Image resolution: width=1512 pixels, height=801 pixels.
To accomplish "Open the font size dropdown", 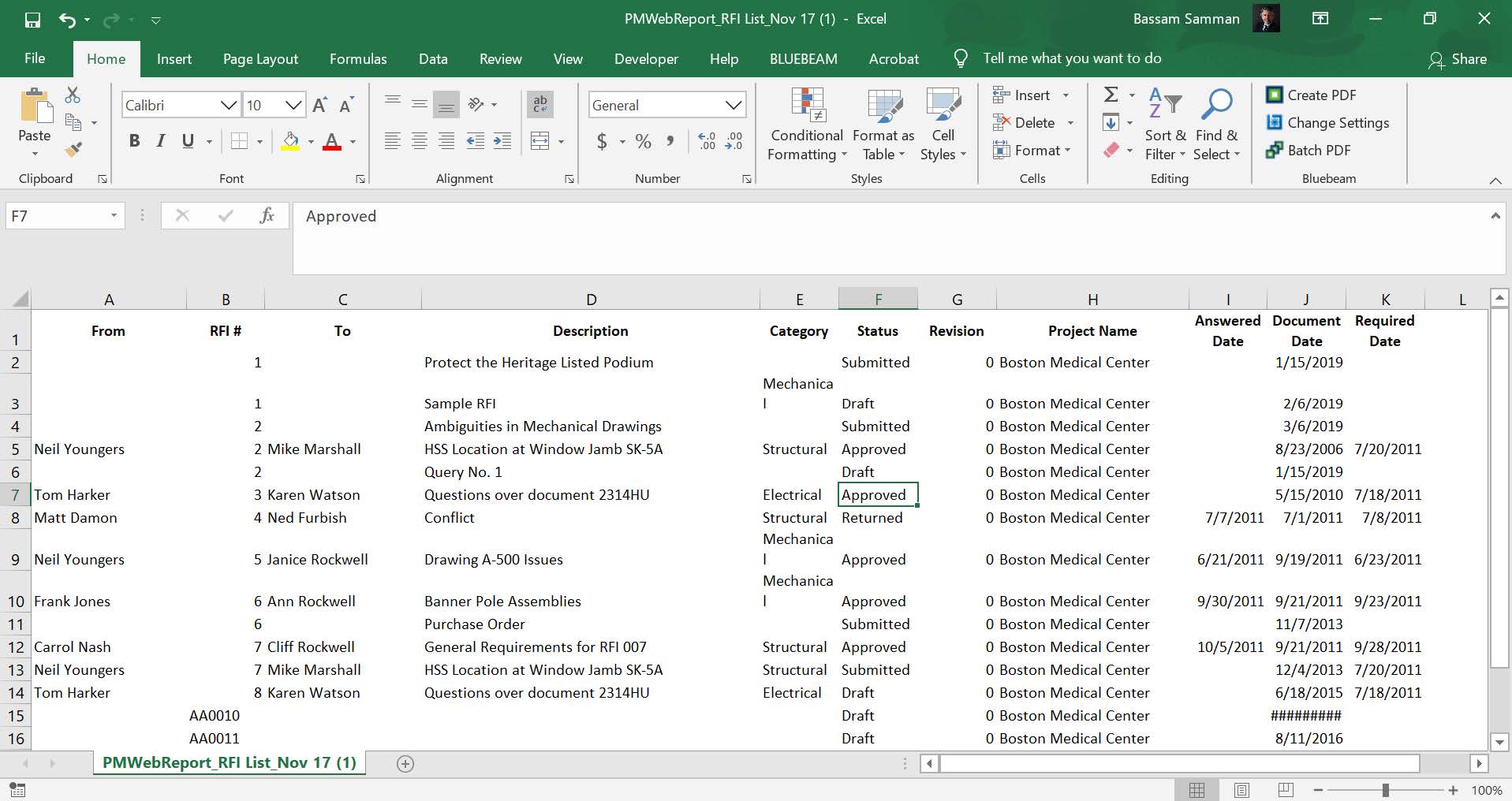I will (x=293, y=105).
